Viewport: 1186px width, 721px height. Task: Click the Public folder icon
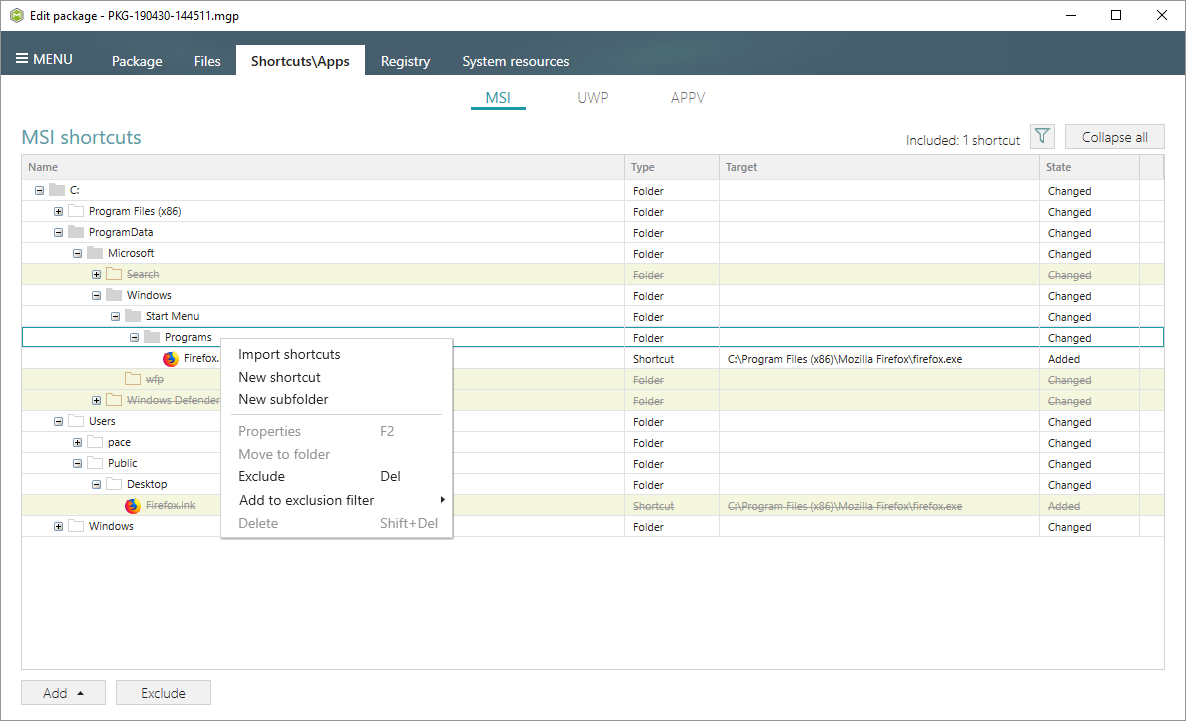click(x=95, y=463)
